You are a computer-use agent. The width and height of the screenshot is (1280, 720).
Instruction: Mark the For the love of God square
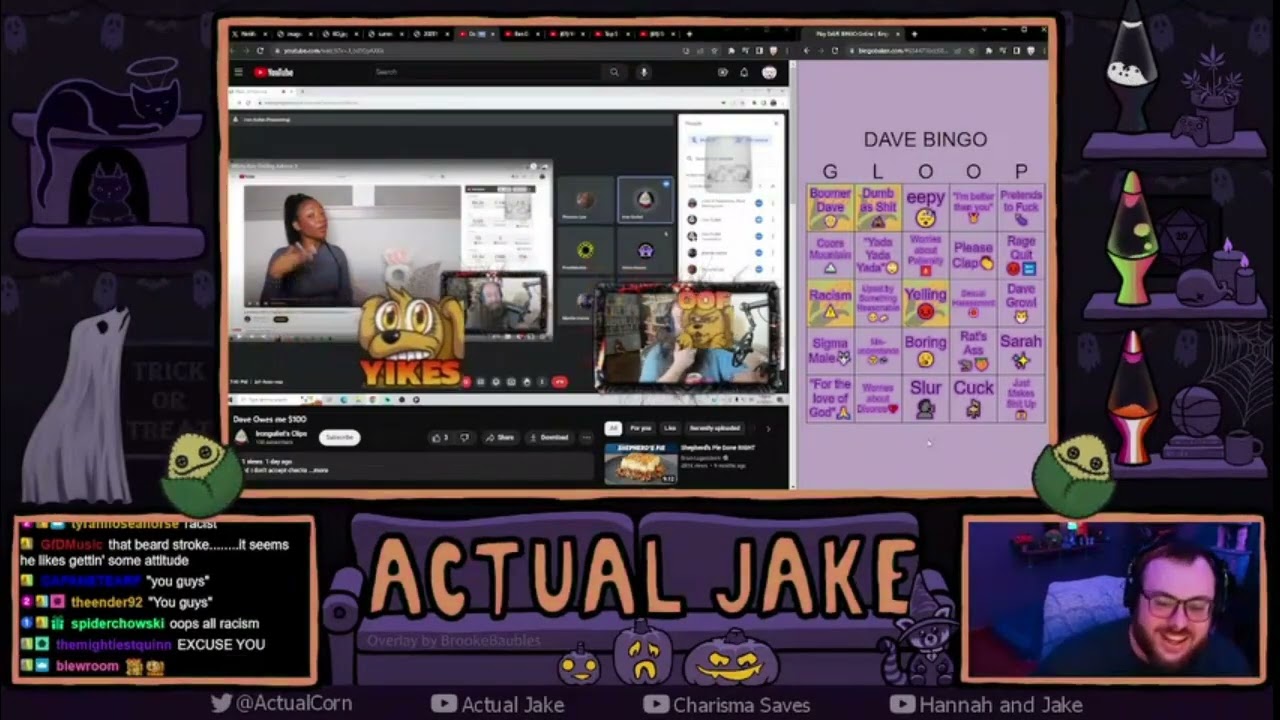[x=830, y=398]
